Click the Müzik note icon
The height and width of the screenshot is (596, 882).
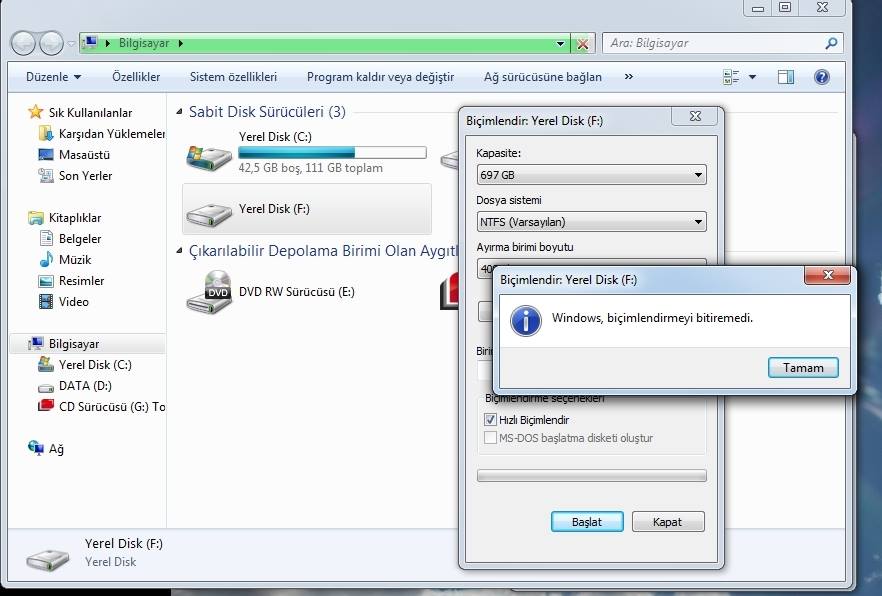coord(46,259)
